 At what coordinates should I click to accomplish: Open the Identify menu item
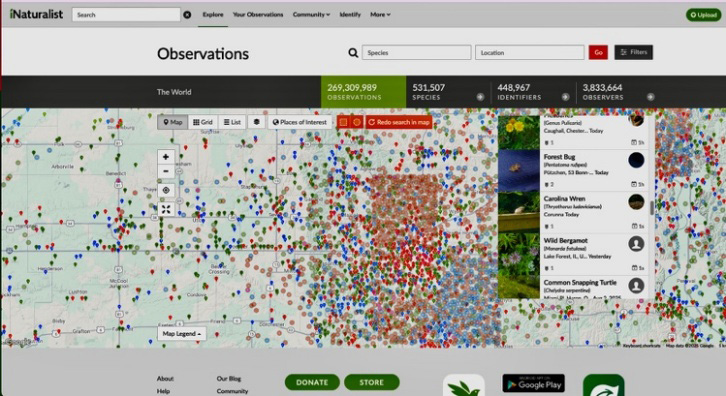click(x=350, y=14)
